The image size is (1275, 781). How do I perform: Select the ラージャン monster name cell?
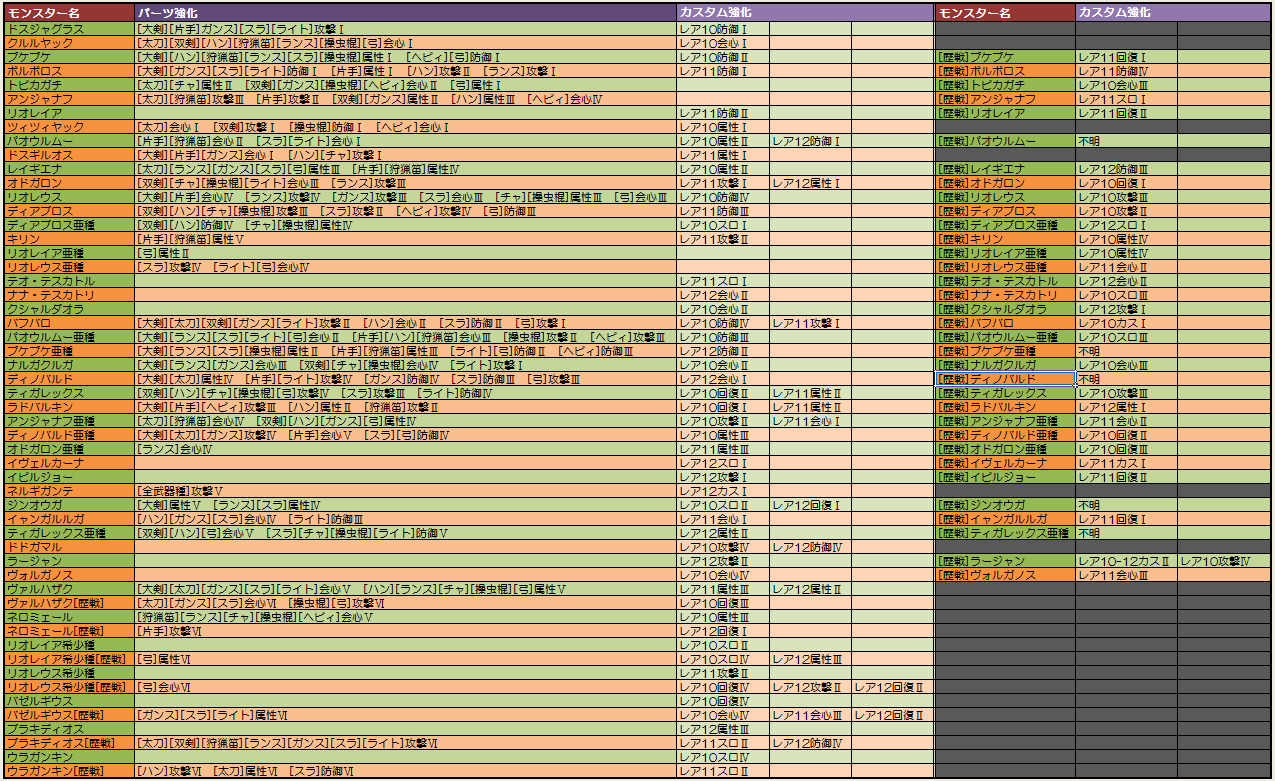(x=69, y=561)
